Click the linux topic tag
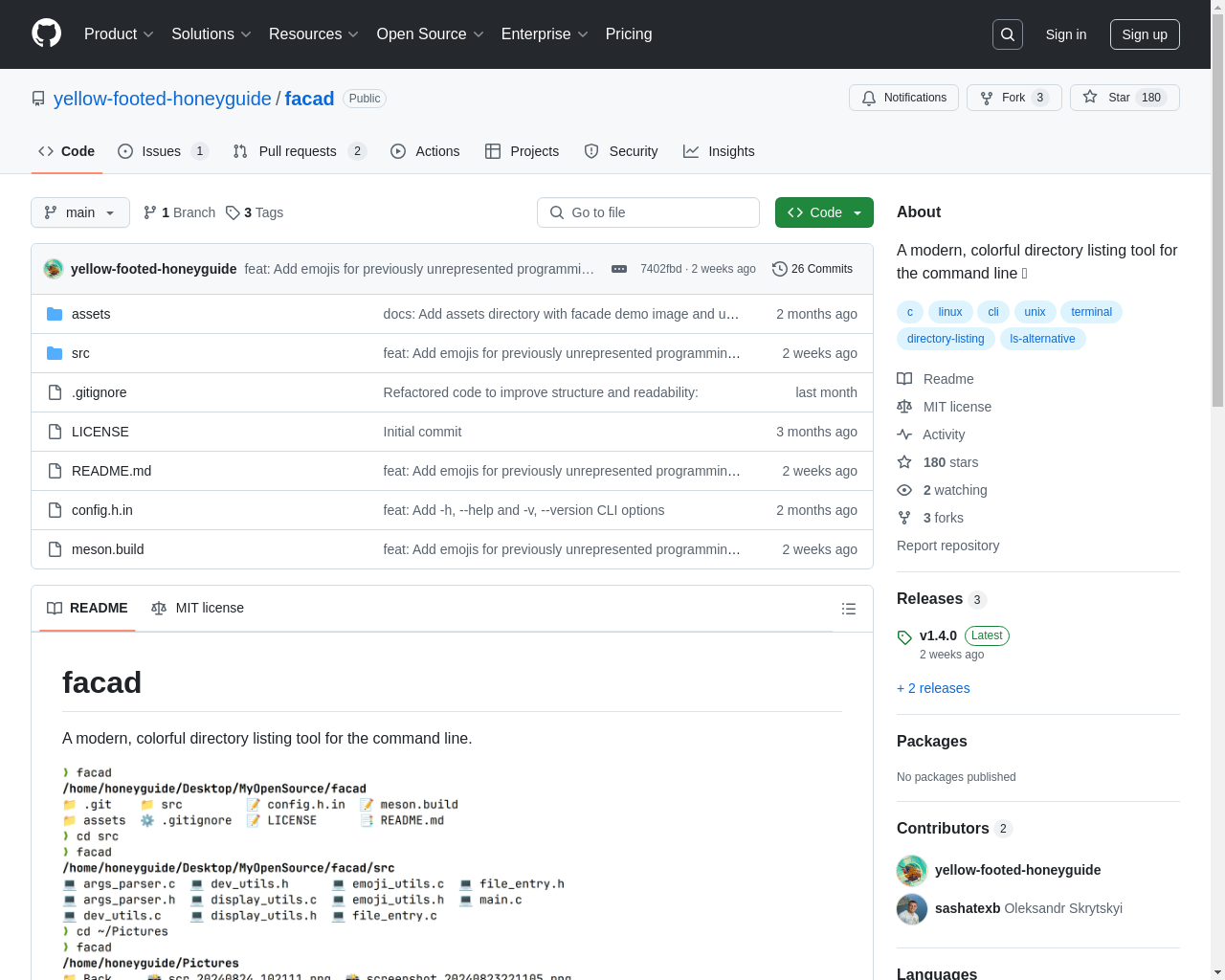The height and width of the screenshot is (980, 1225). point(950,312)
